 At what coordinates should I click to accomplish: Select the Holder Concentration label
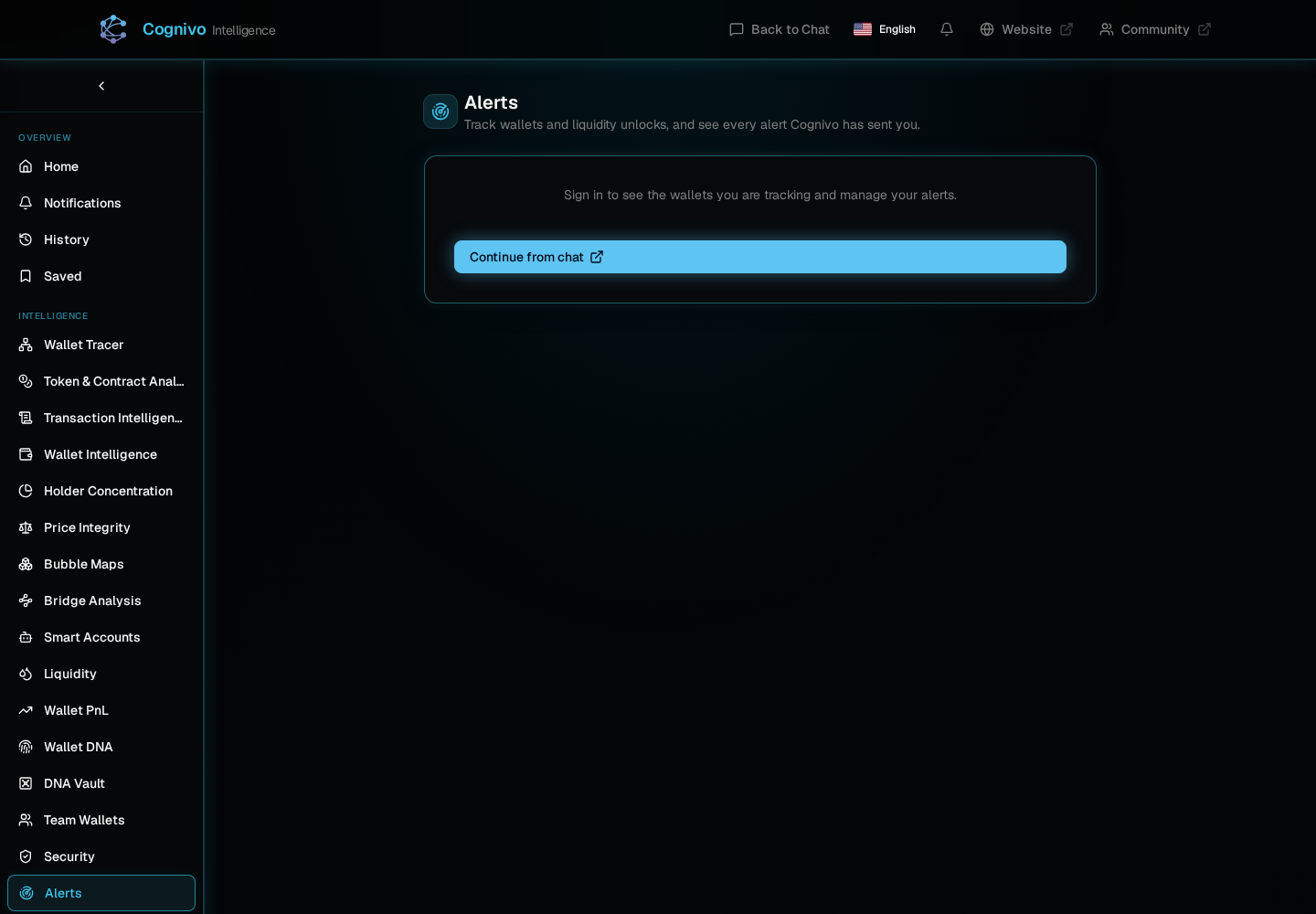[108, 491]
